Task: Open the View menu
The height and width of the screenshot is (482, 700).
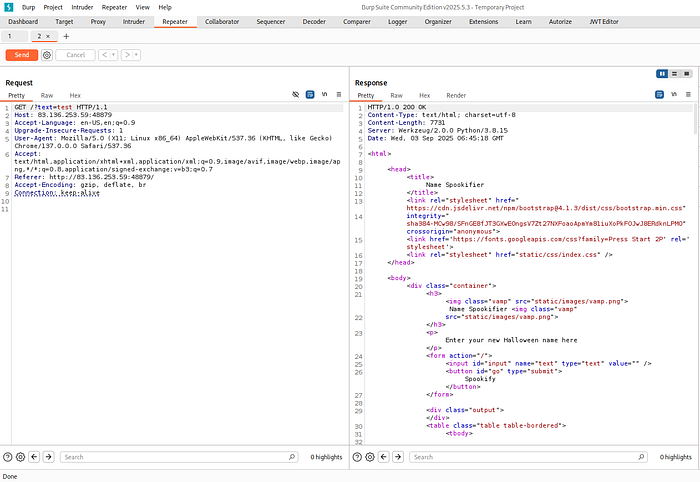Action: [x=142, y=7]
